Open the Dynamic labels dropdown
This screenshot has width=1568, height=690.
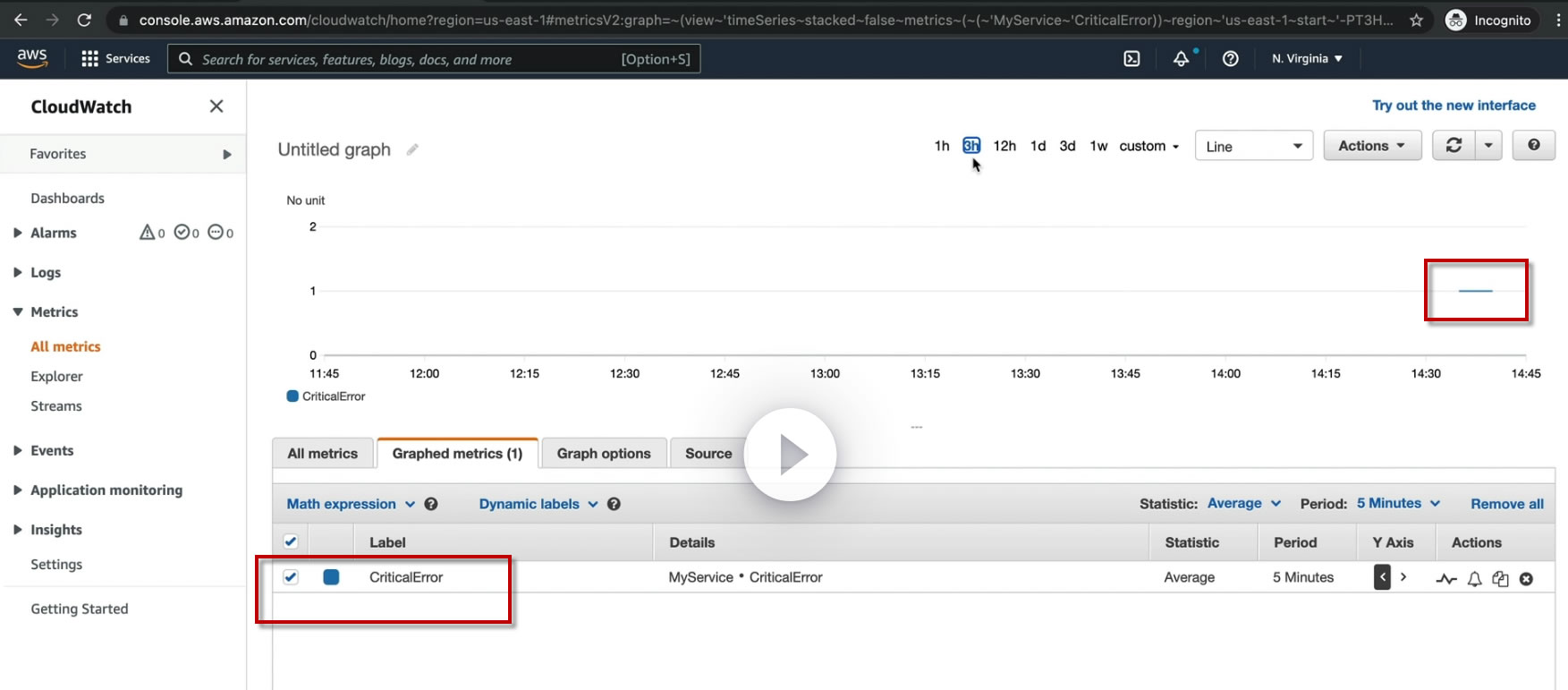(538, 504)
